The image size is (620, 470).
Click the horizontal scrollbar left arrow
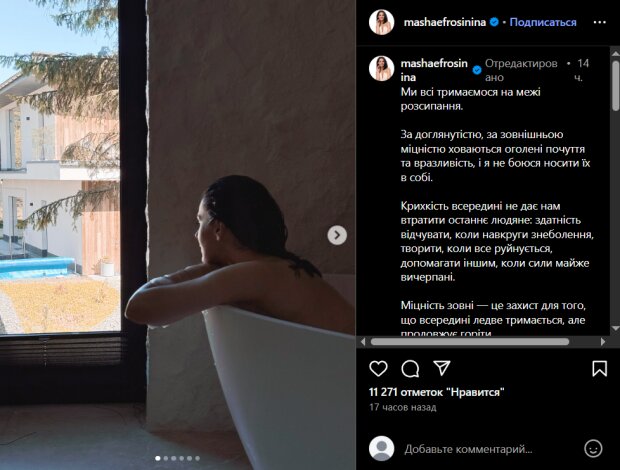pyautogui.click(x=363, y=342)
